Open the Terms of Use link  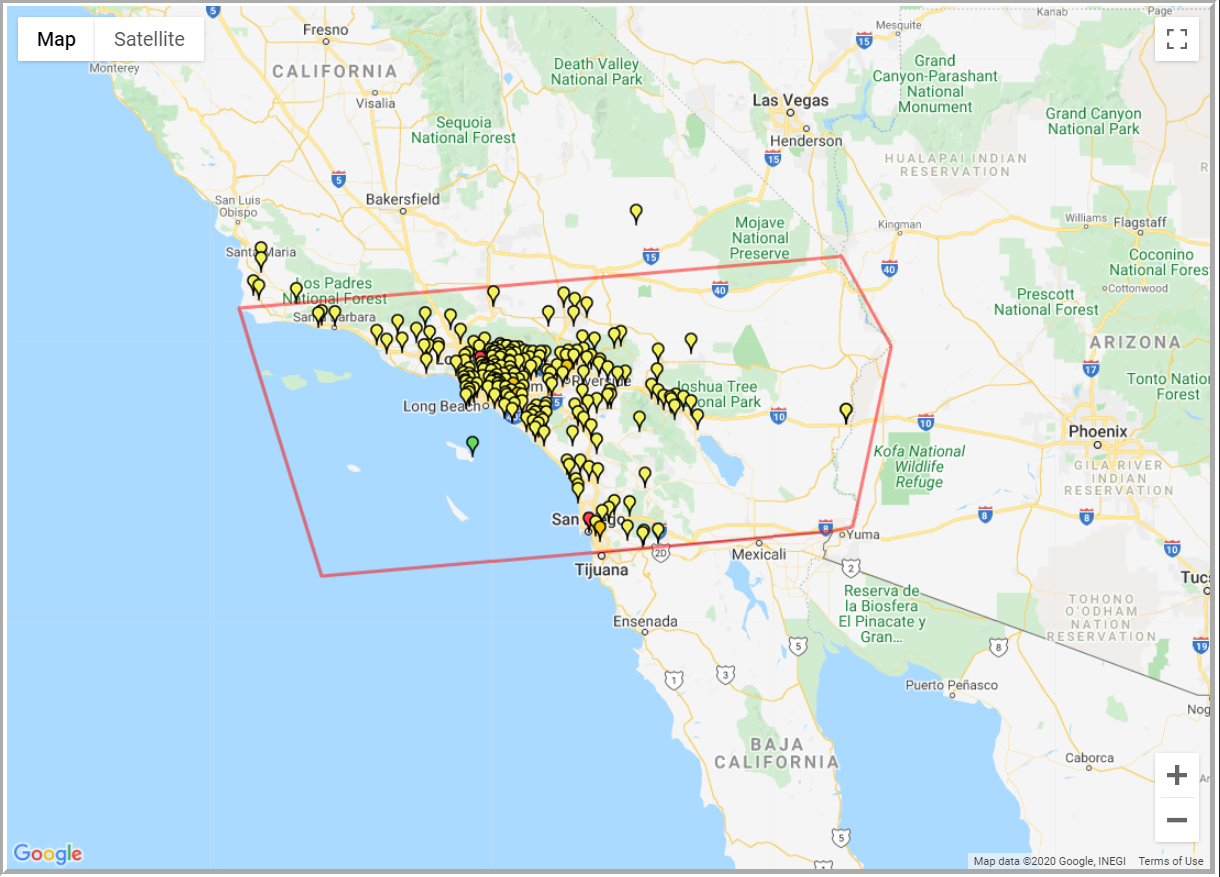1170,861
